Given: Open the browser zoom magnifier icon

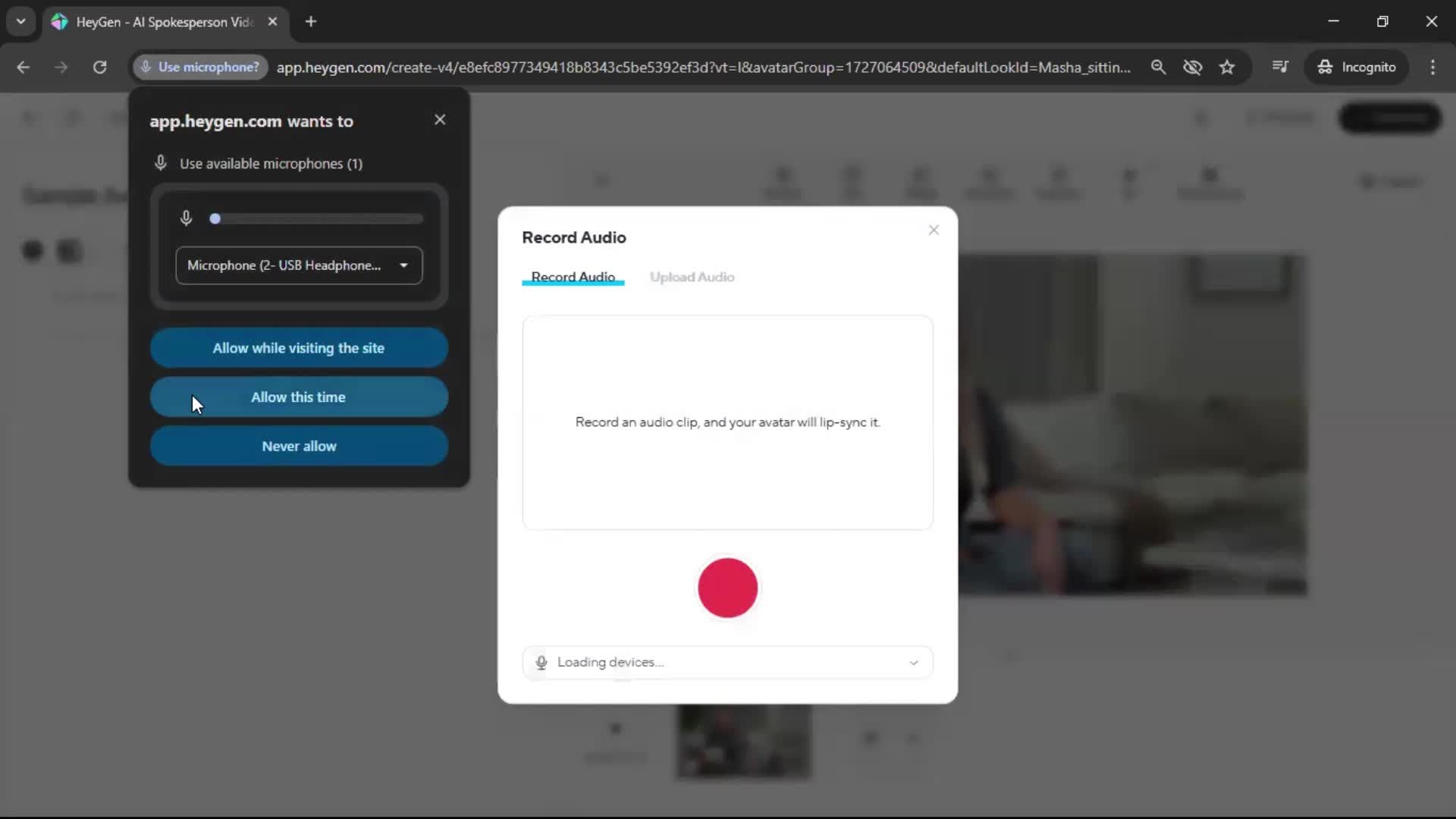Looking at the screenshot, I should (x=1158, y=67).
